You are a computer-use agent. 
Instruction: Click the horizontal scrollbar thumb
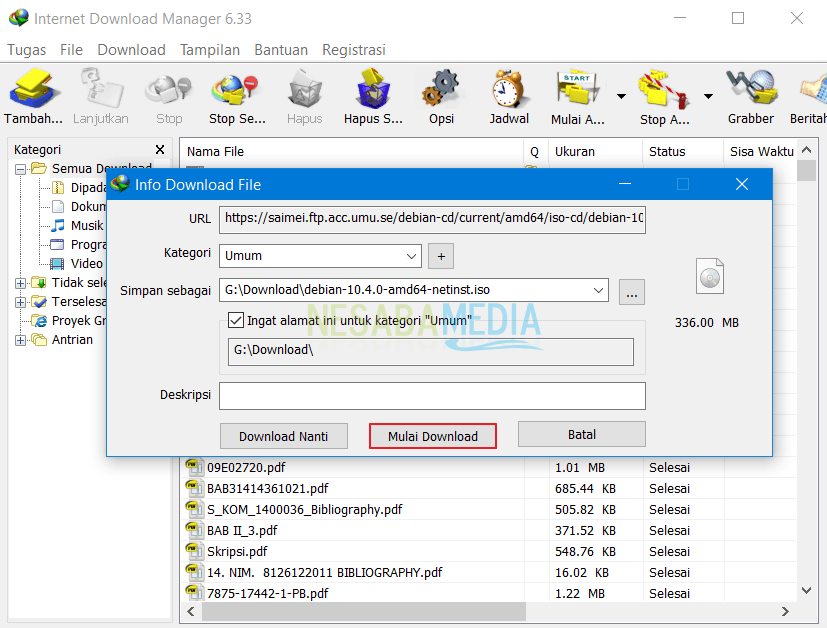tap(364, 612)
